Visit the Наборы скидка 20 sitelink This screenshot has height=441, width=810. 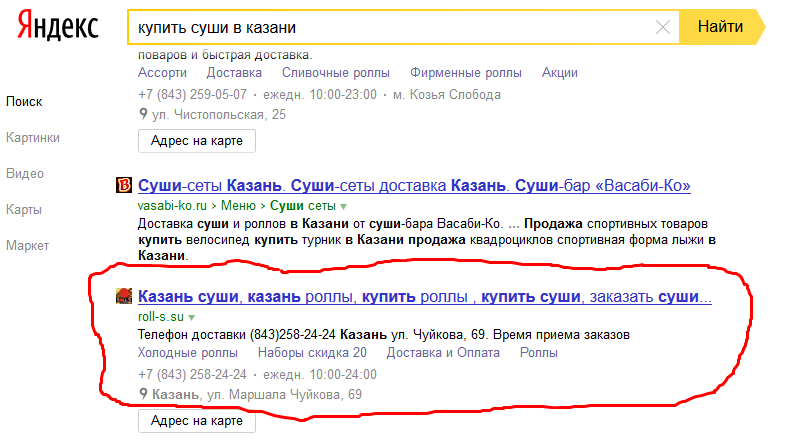point(312,353)
